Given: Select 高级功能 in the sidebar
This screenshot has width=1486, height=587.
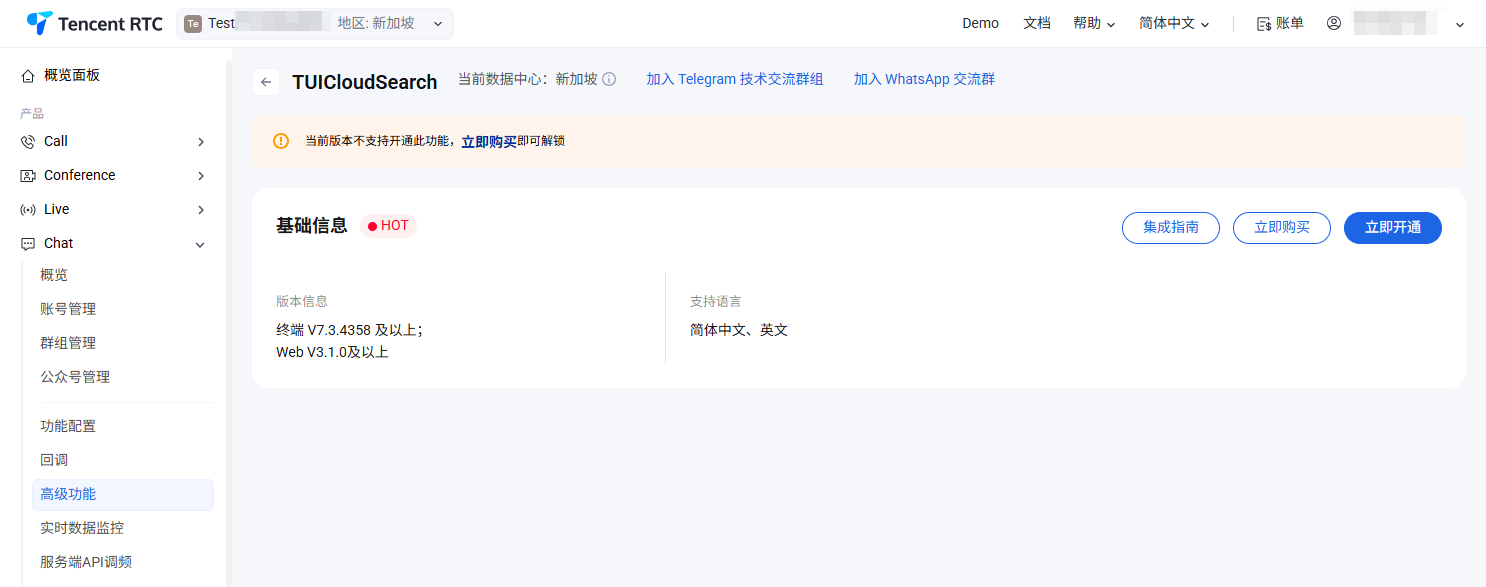Looking at the screenshot, I should [x=123, y=494].
